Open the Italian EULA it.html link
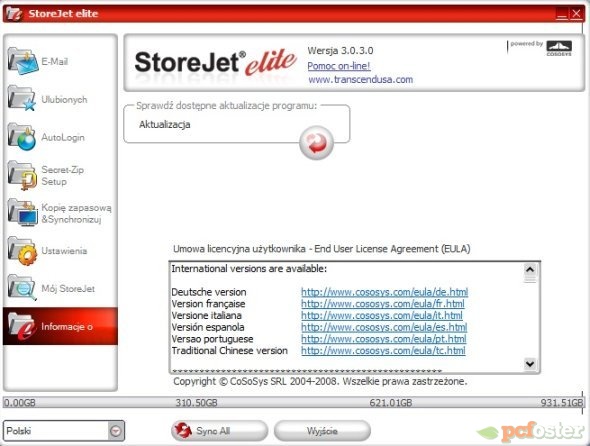This screenshot has width=590, height=446. click(382, 315)
